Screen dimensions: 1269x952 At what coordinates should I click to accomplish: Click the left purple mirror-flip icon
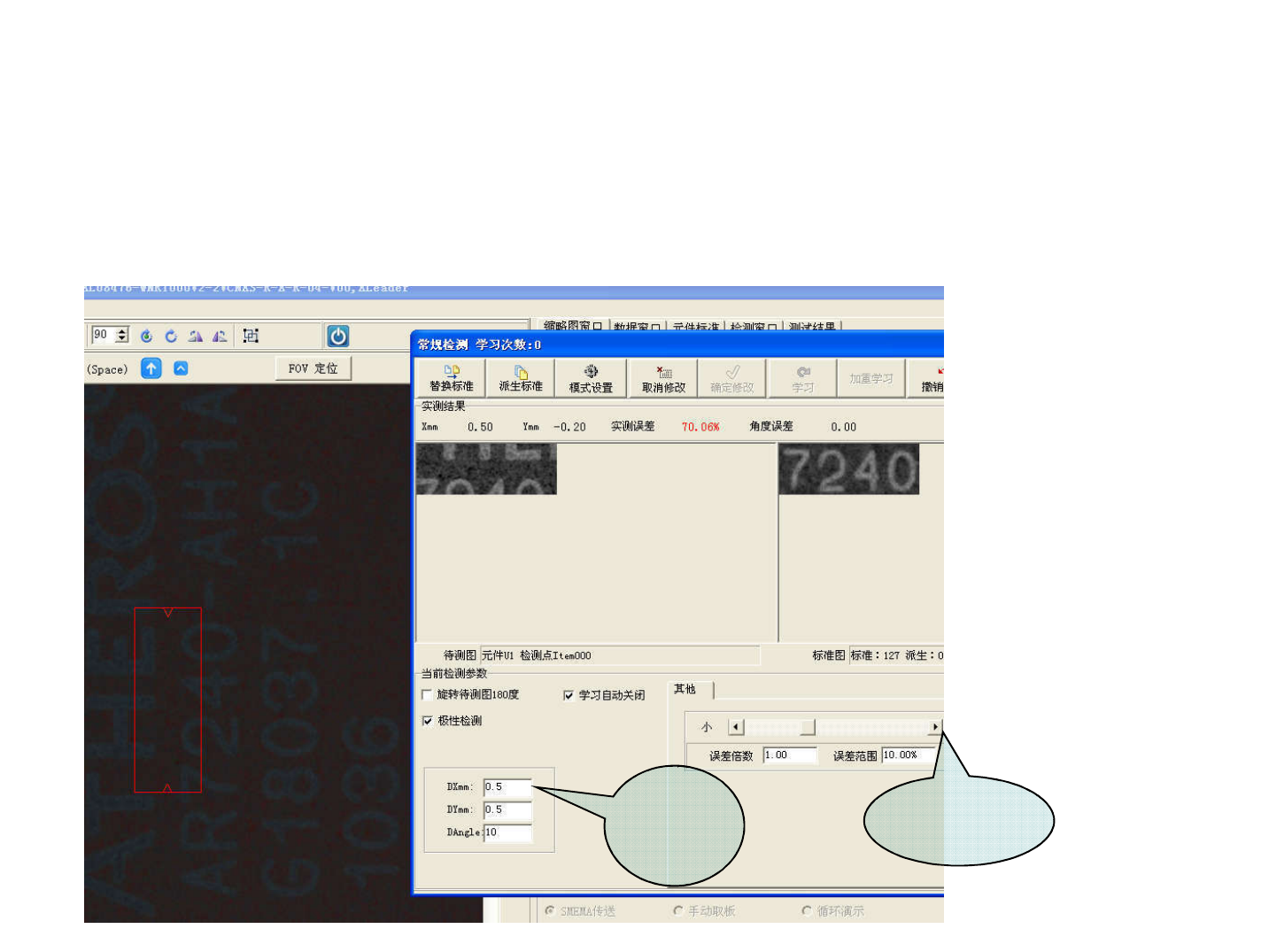click(x=196, y=337)
